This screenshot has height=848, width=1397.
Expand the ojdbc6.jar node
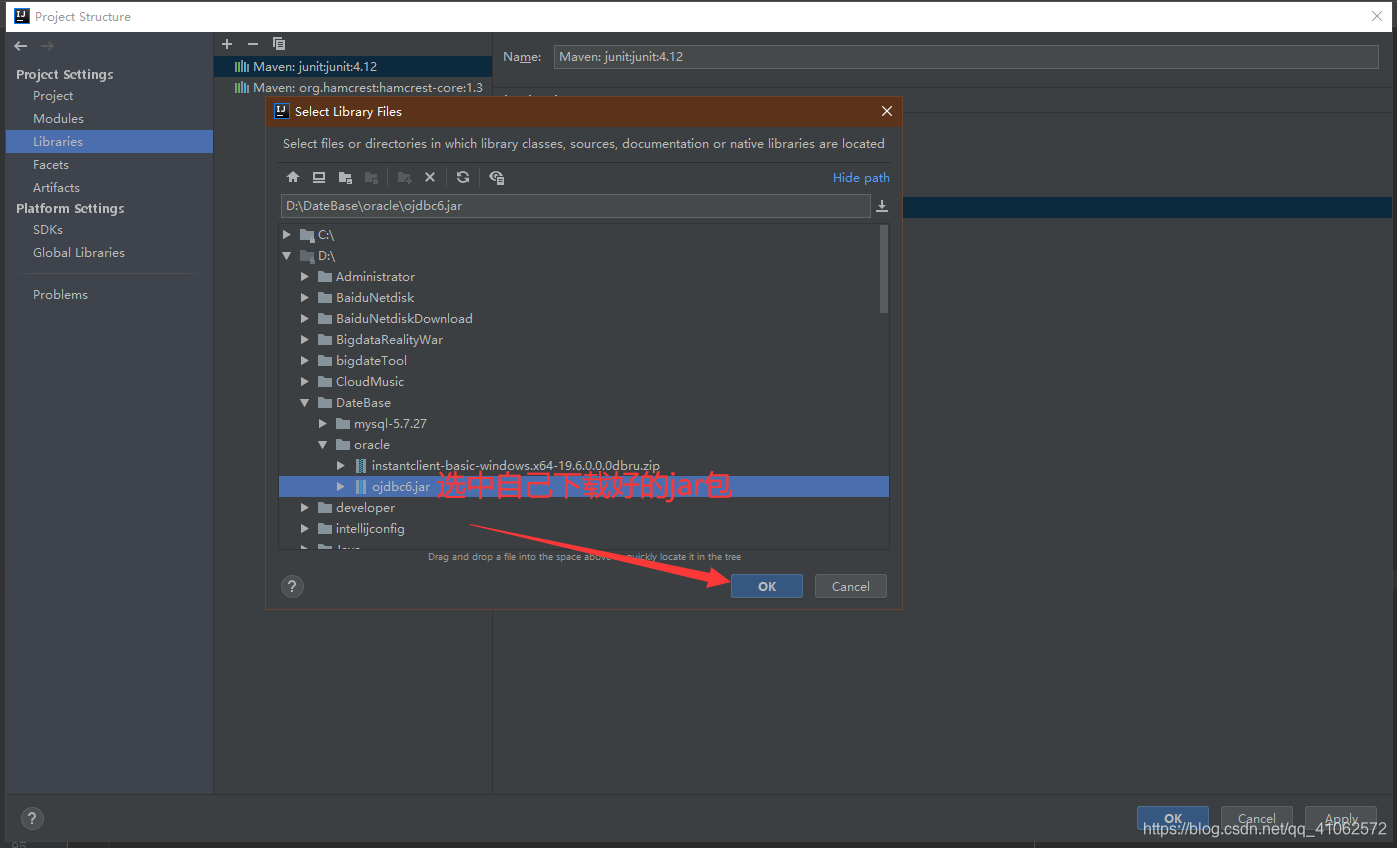[x=341, y=487]
